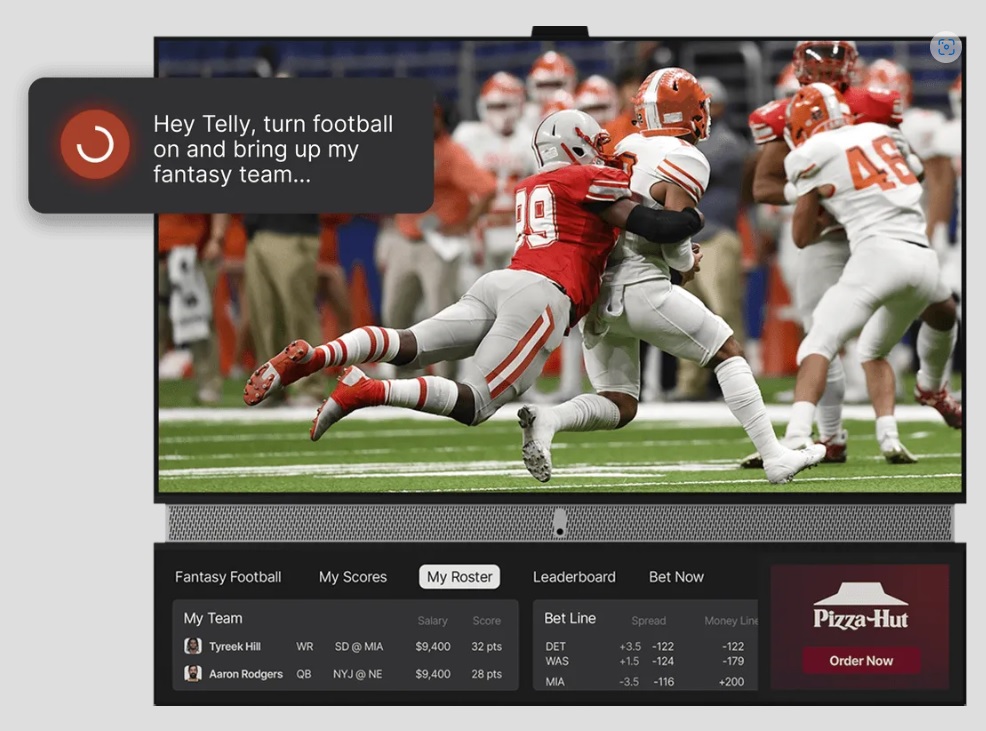Viewport: 986px width, 731px height.
Task: Click the center sensor on the soundbar
Action: pyautogui.click(x=560, y=522)
